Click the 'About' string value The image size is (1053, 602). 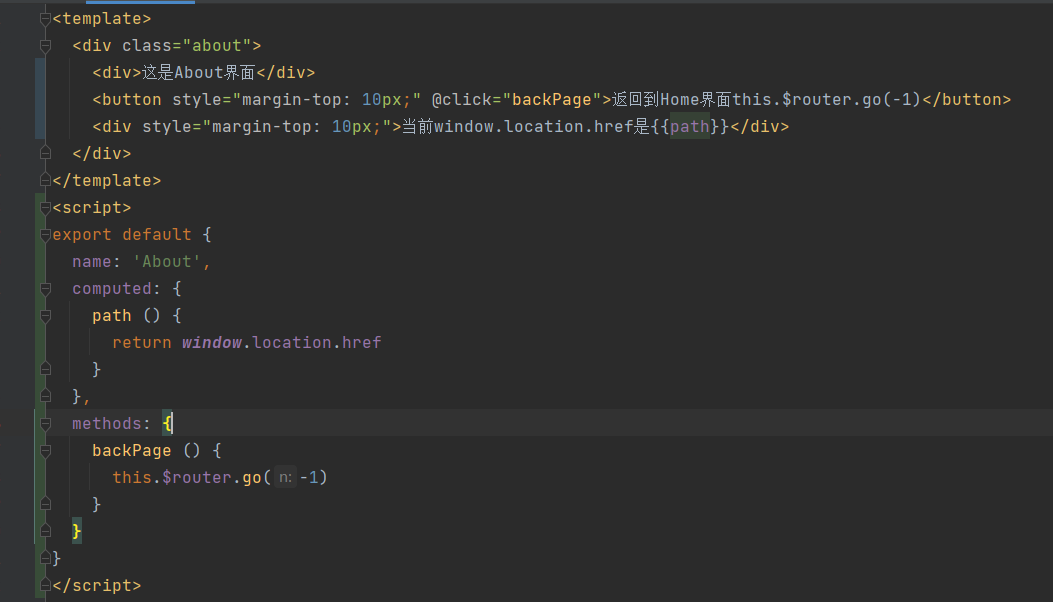(x=167, y=261)
